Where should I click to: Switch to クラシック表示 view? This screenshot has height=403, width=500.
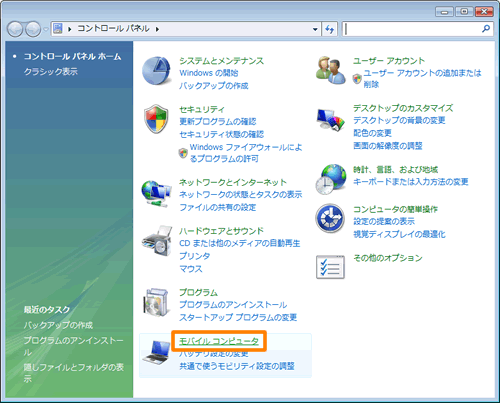click(x=51, y=72)
